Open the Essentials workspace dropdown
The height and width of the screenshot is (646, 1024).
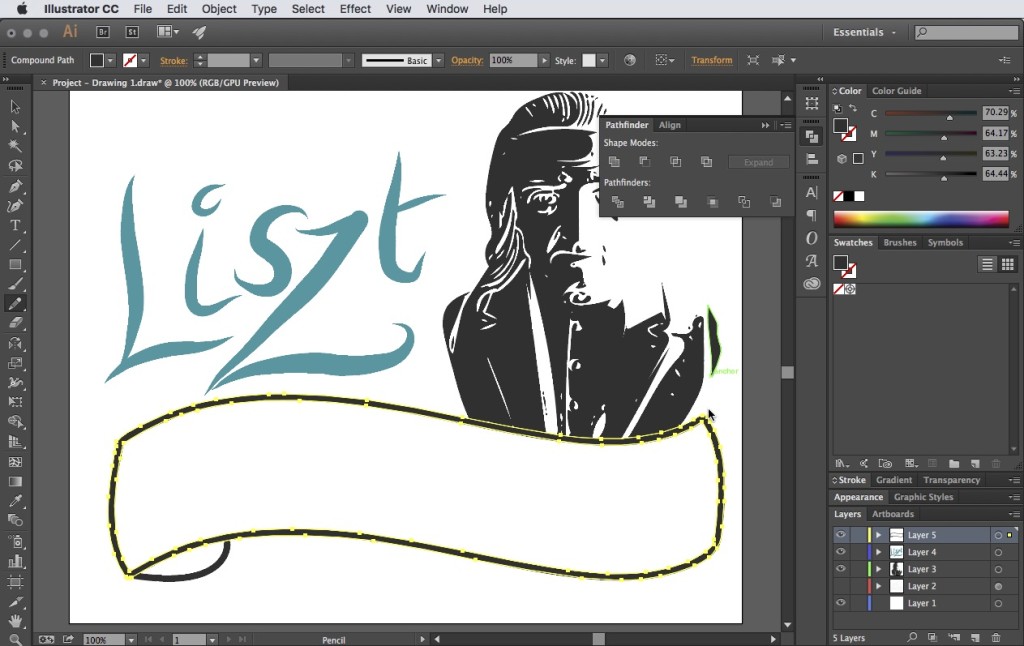864,32
